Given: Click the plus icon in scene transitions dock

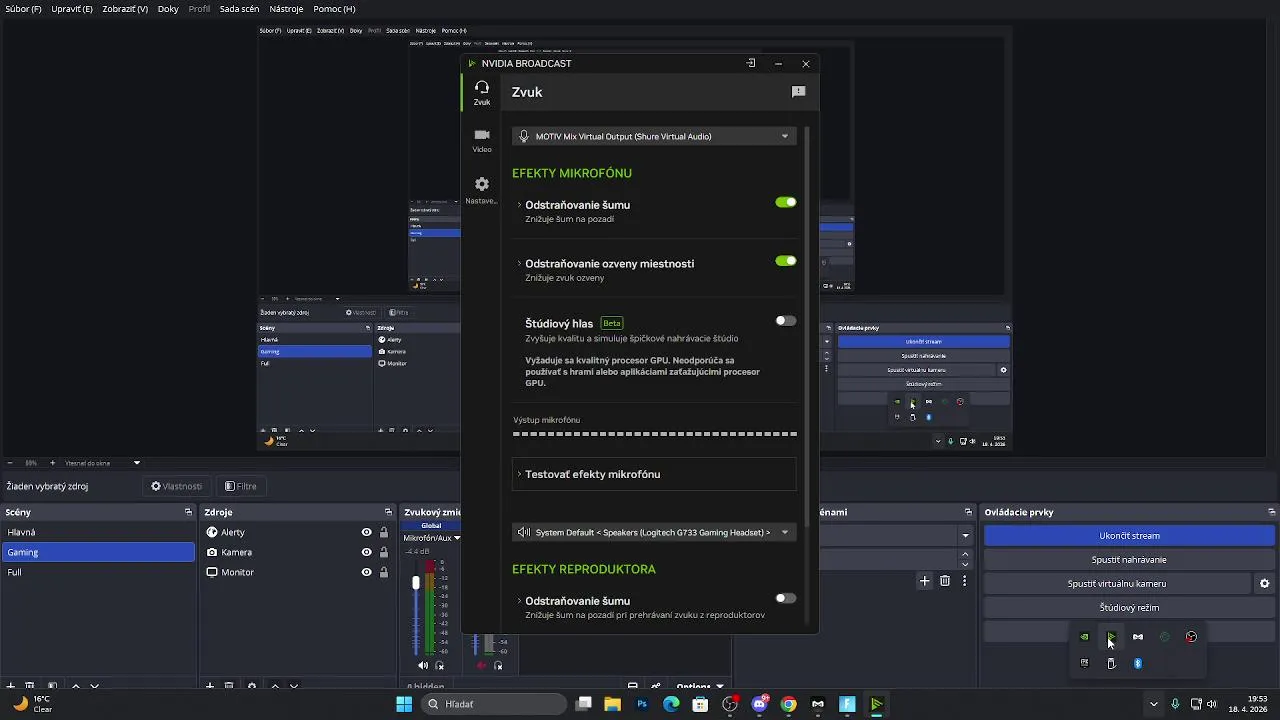Looking at the screenshot, I should coord(925,580).
